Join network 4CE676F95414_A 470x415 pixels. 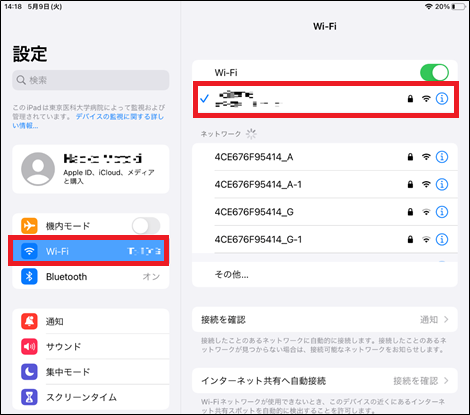(x=325, y=157)
